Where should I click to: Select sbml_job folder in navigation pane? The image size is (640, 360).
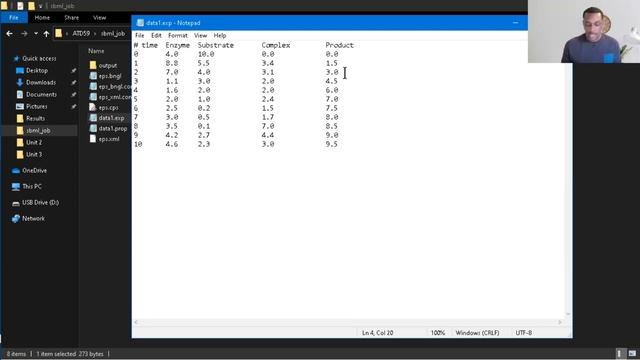38,131
